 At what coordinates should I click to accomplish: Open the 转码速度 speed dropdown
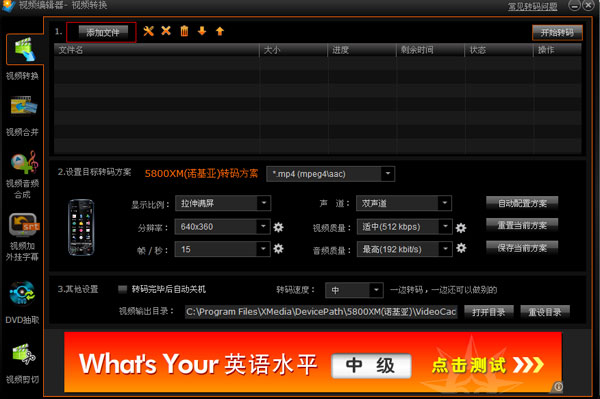coord(354,290)
